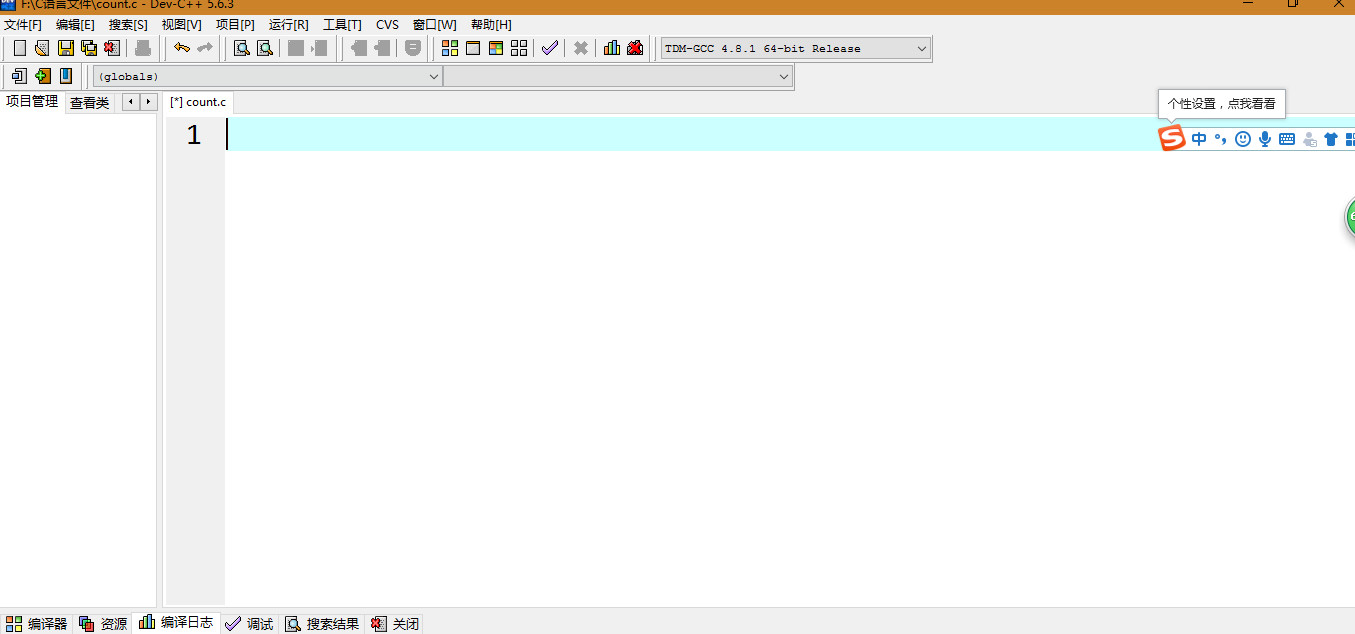Open 项目[P] menu
The height and width of the screenshot is (634, 1355).
pyautogui.click(x=235, y=24)
